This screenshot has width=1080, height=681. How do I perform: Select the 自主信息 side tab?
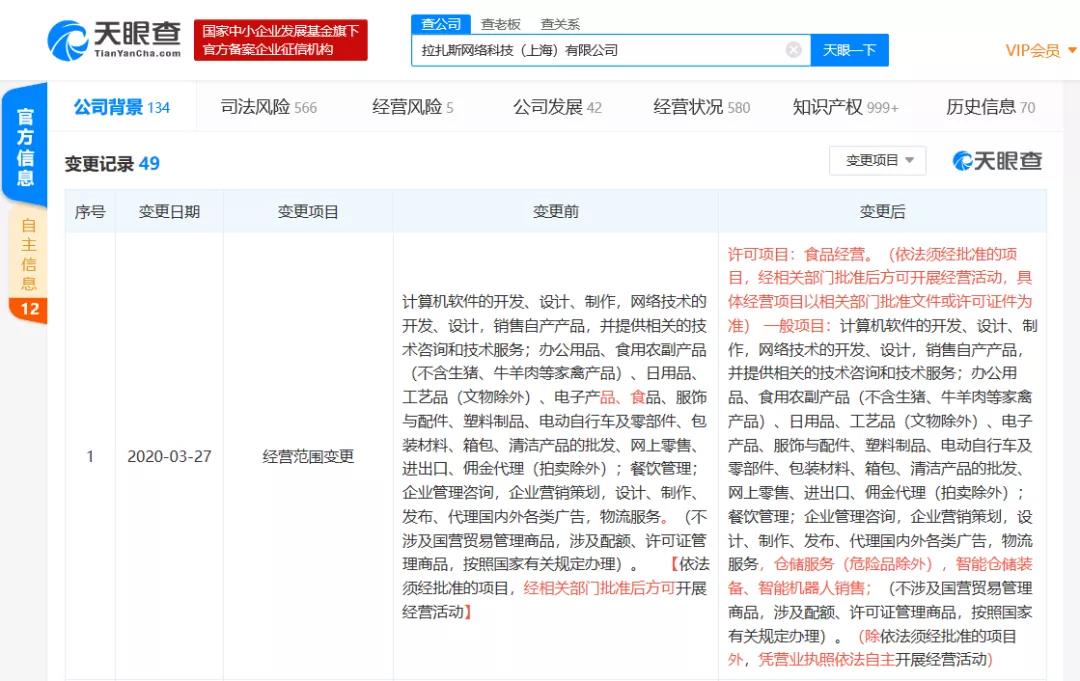click(x=28, y=255)
